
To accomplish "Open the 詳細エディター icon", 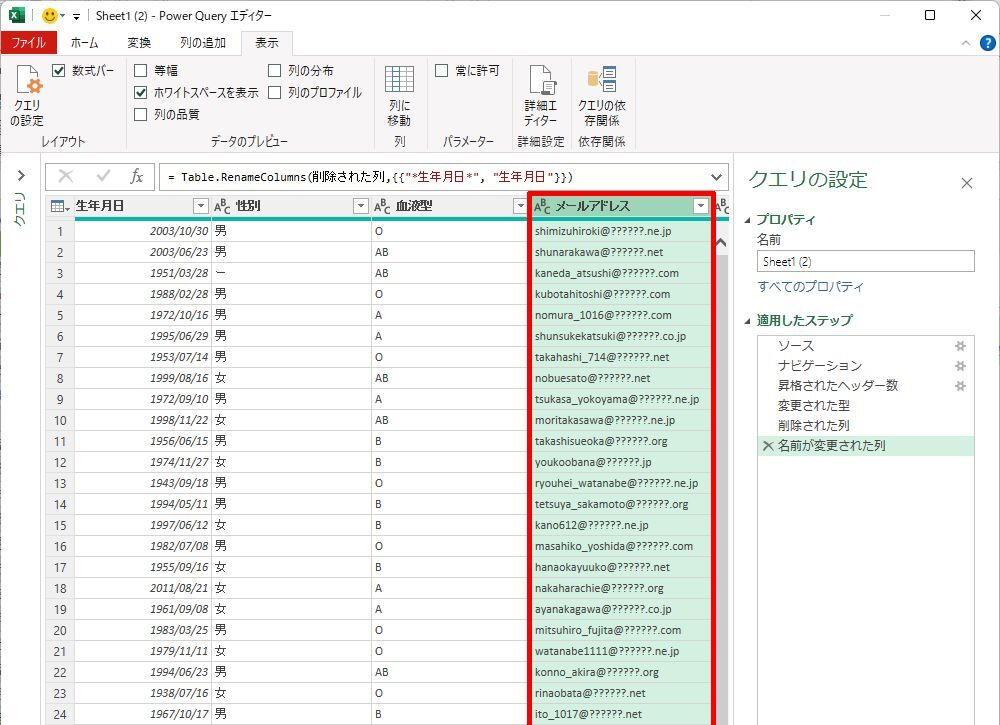I will [541, 96].
